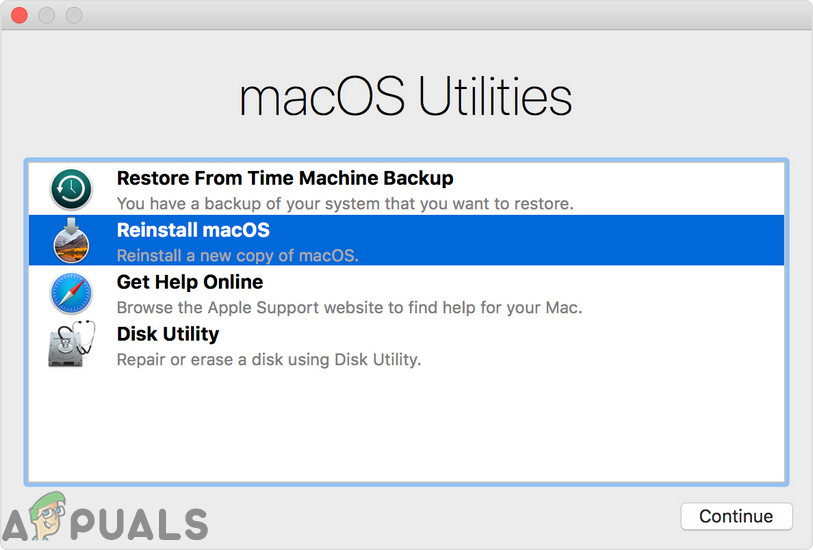Viewport: 813px width, 550px height.
Task: Close the macOS Utilities window with the red button
Action: coord(19,16)
